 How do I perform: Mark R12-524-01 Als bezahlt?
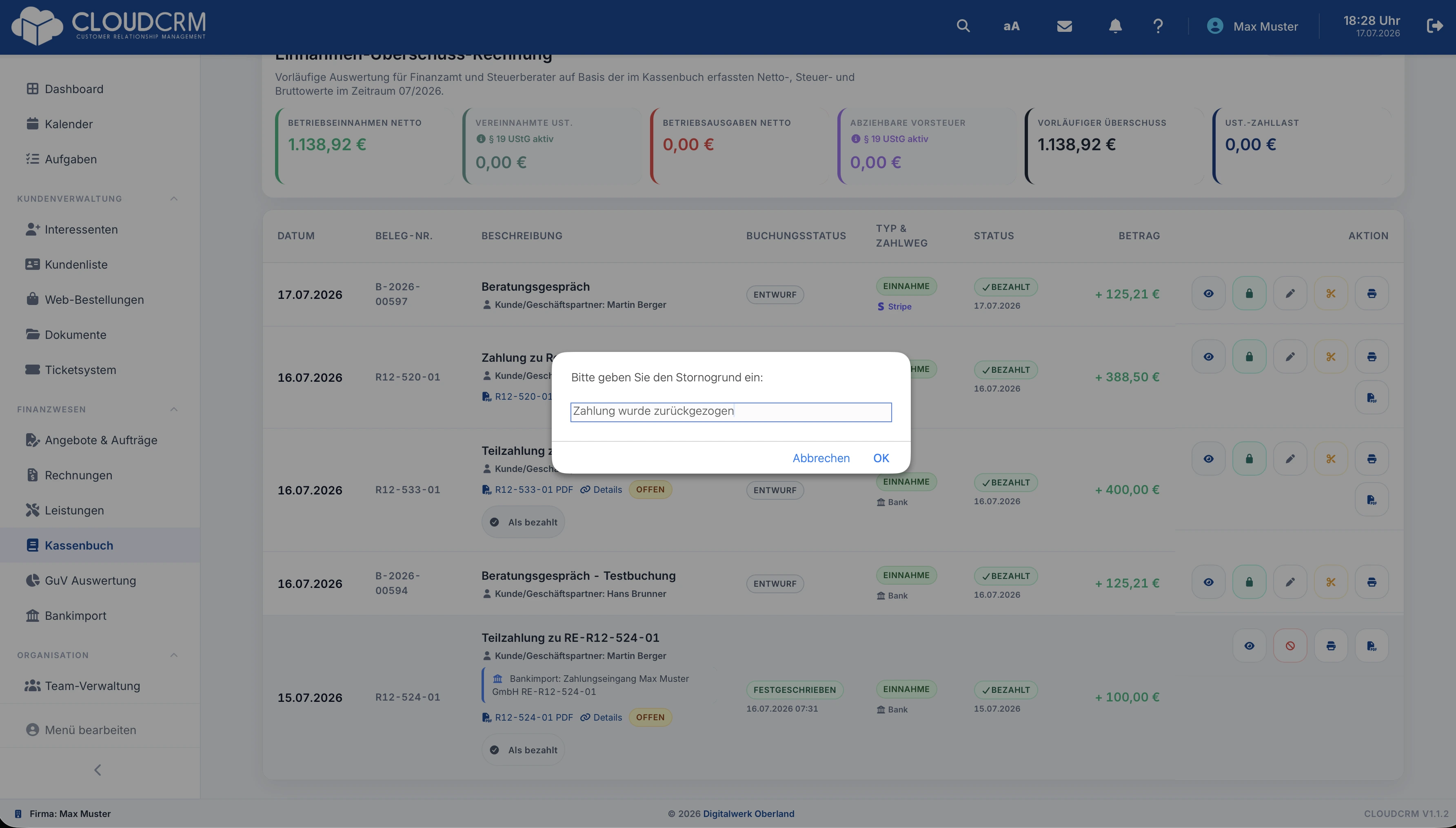point(523,750)
